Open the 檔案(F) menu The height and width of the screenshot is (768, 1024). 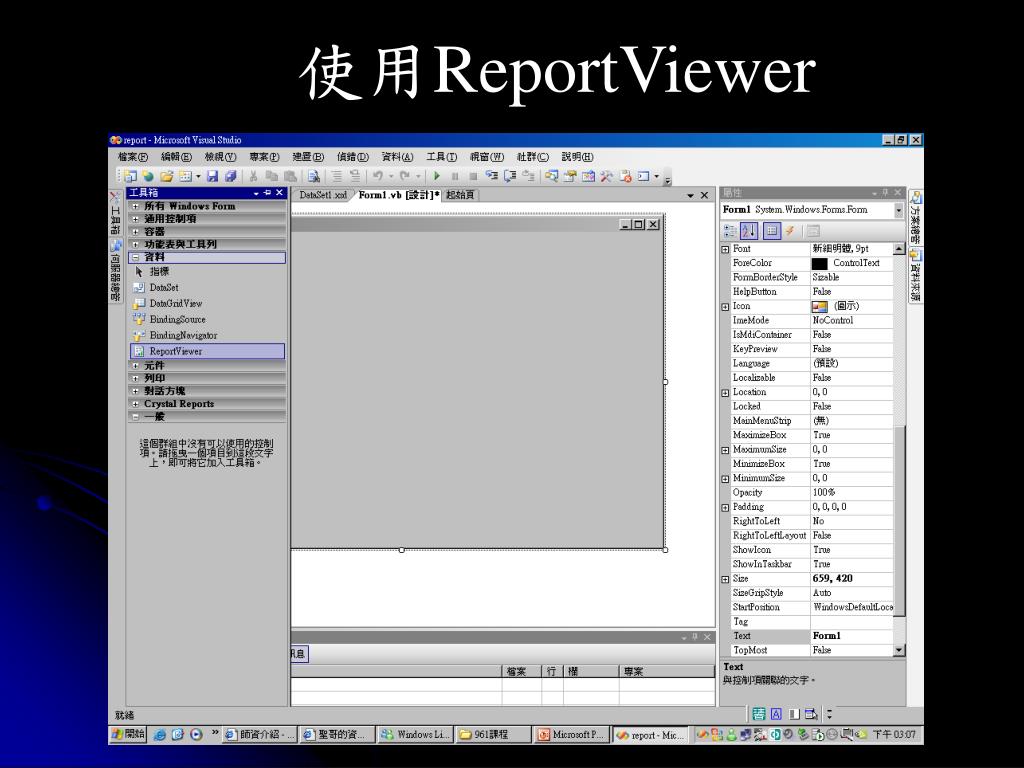133,157
